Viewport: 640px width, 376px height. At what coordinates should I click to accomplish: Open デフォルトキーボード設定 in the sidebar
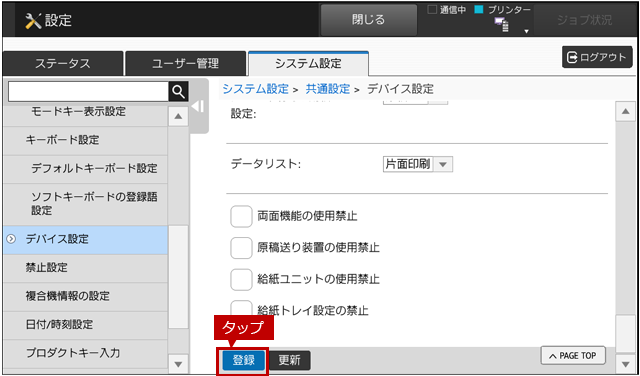85,169
